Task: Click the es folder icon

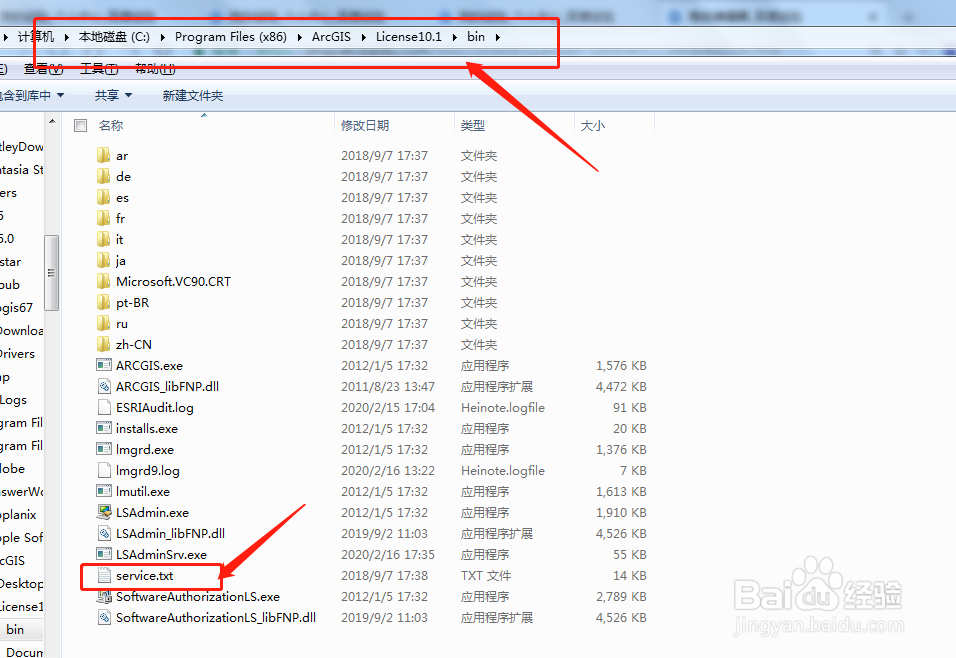Action: click(104, 197)
